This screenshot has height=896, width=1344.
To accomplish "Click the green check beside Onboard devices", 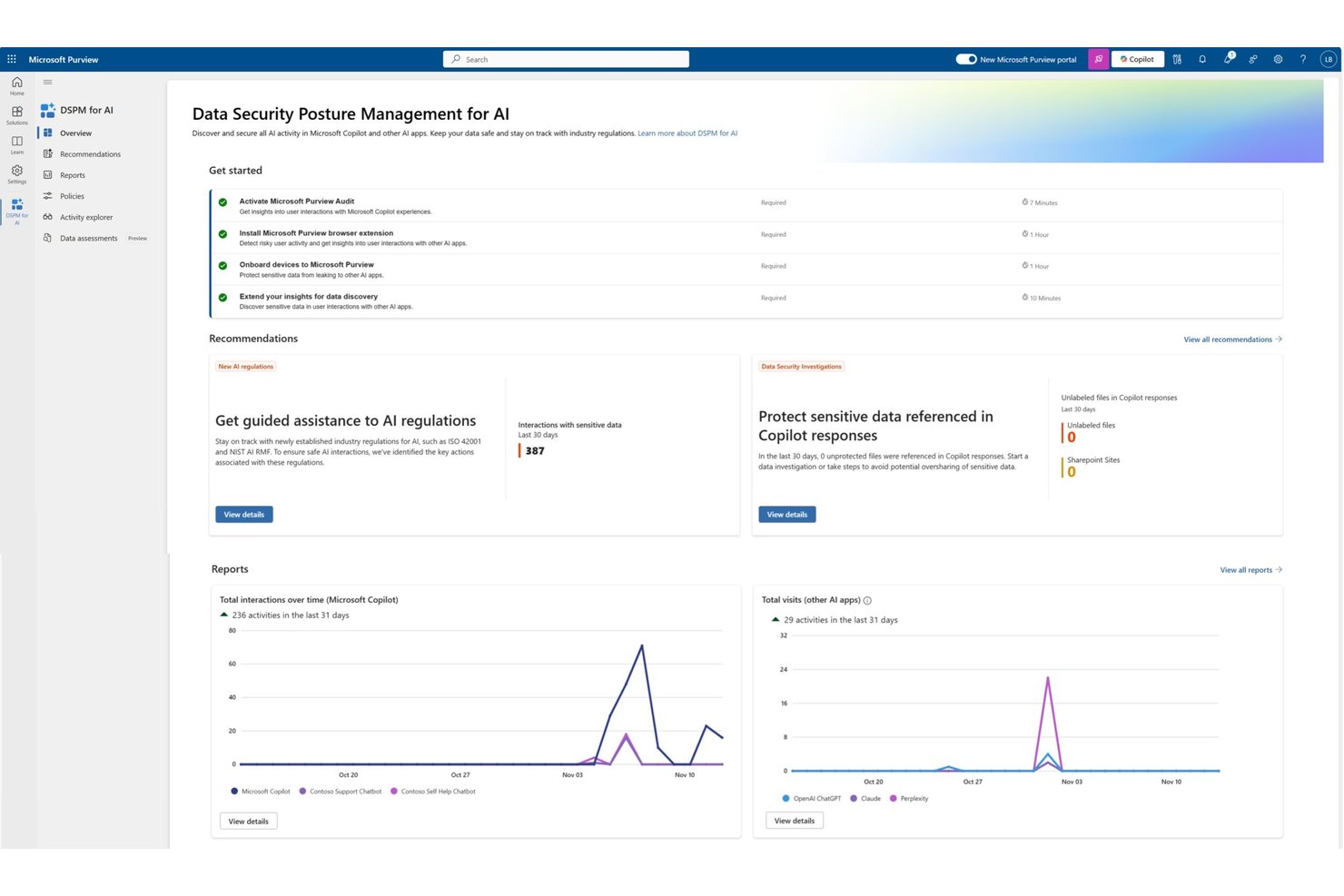I will pyautogui.click(x=222, y=266).
